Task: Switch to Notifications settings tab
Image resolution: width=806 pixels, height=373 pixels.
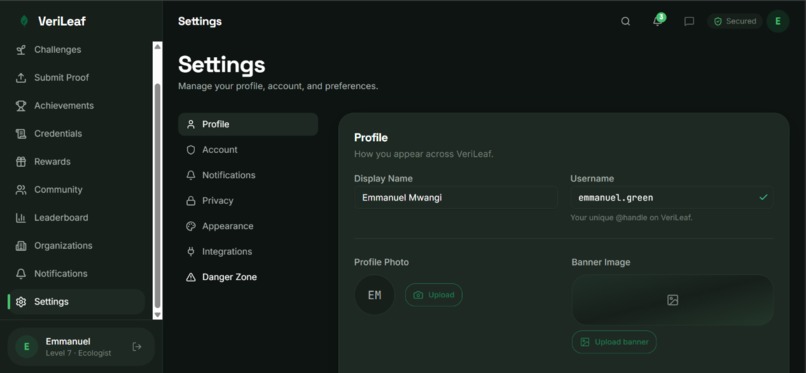Action: coord(248,175)
